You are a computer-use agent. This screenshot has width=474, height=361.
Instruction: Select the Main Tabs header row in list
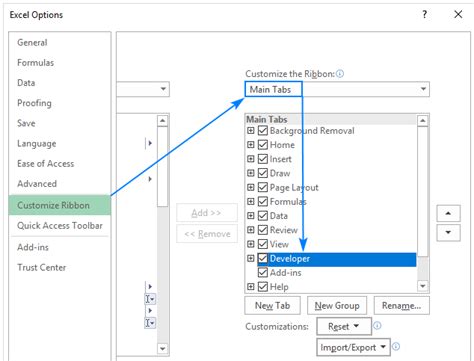pos(331,119)
